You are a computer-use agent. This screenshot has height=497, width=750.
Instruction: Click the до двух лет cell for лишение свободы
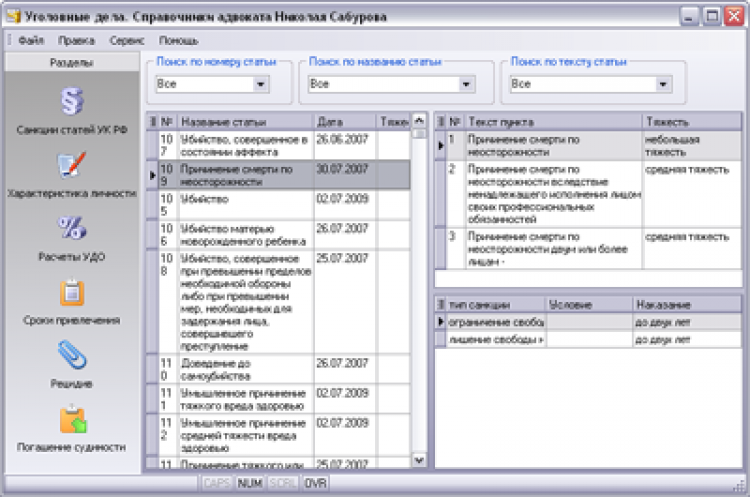(687, 339)
